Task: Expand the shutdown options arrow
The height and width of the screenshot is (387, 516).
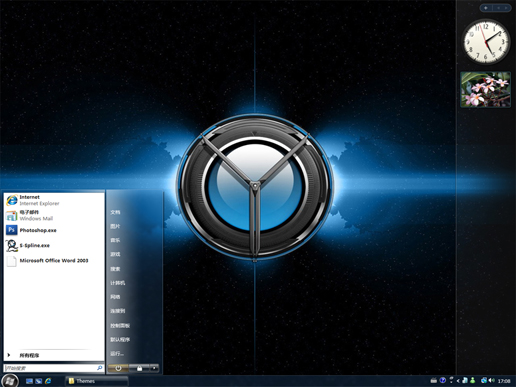Action: tap(154, 368)
